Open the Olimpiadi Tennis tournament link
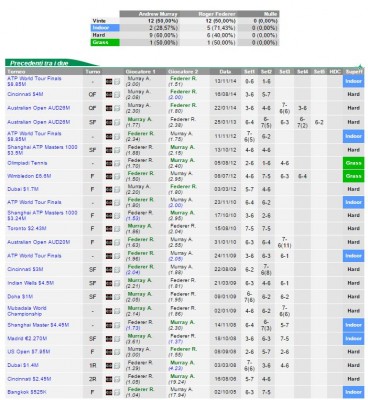 point(27,163)
